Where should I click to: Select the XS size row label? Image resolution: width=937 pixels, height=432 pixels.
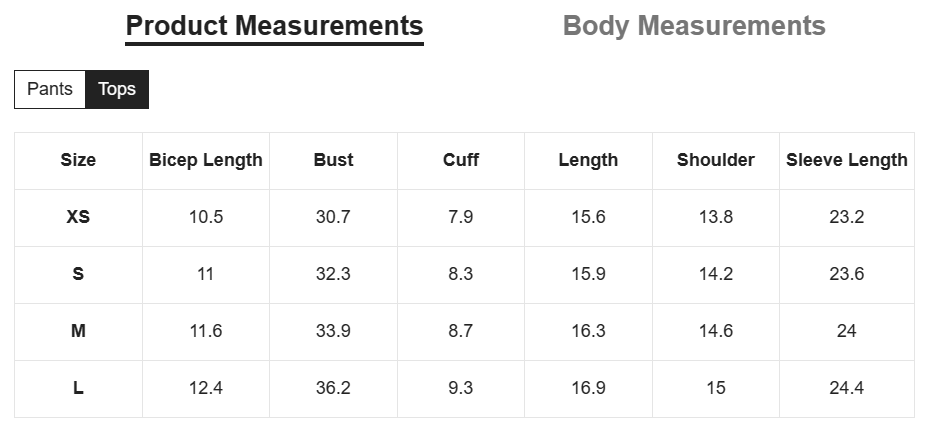pyautogui.click(x=78, y=217)
